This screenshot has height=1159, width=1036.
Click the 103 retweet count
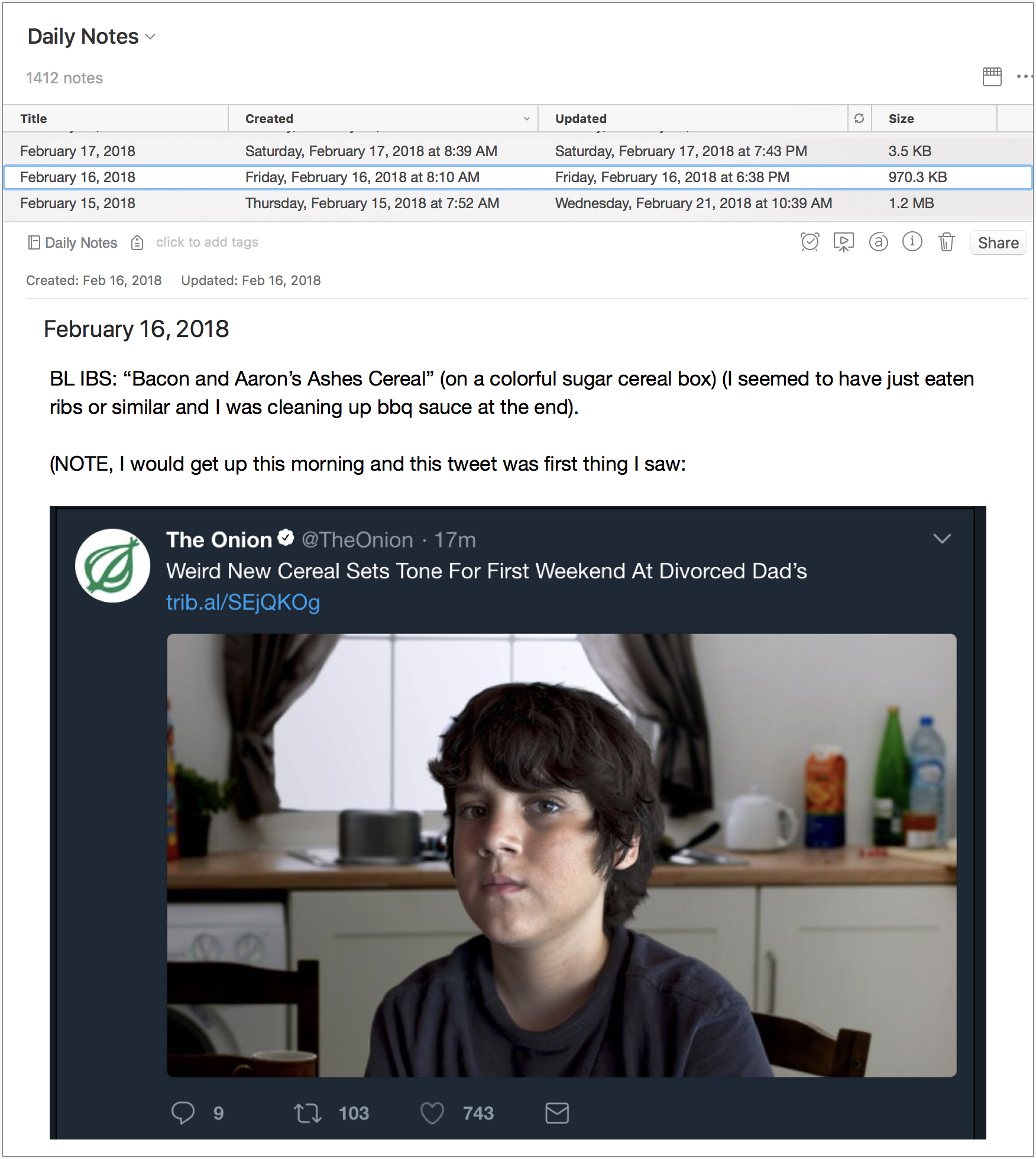point(354,1113)
